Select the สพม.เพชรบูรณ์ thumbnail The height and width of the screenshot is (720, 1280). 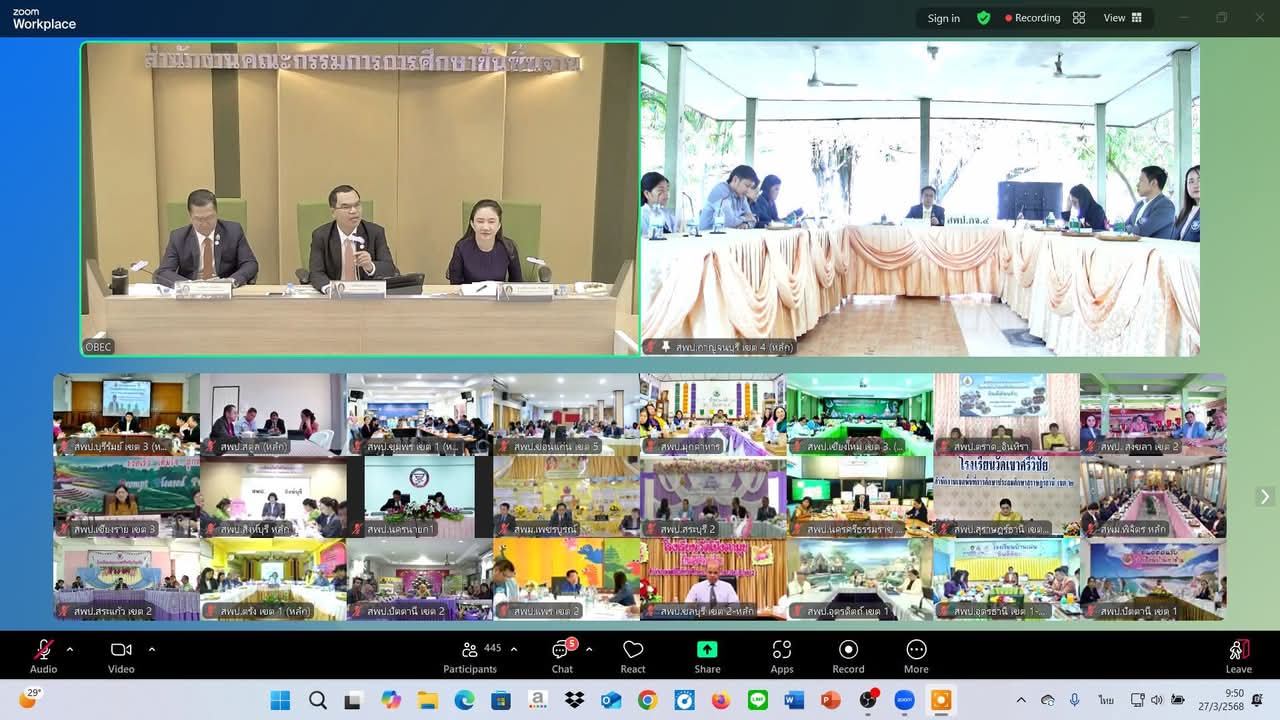566,497
